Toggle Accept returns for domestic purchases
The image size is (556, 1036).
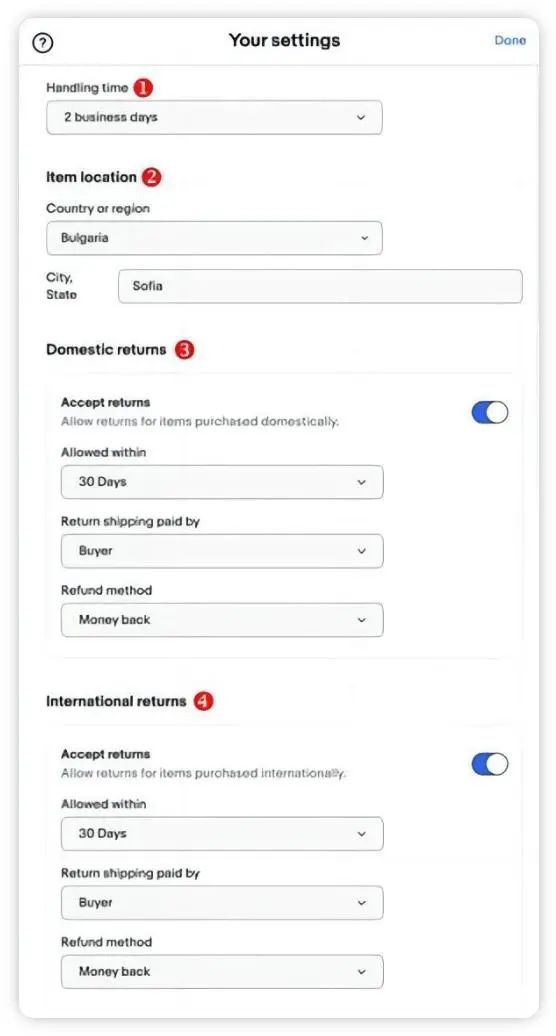tap(489, 412)
